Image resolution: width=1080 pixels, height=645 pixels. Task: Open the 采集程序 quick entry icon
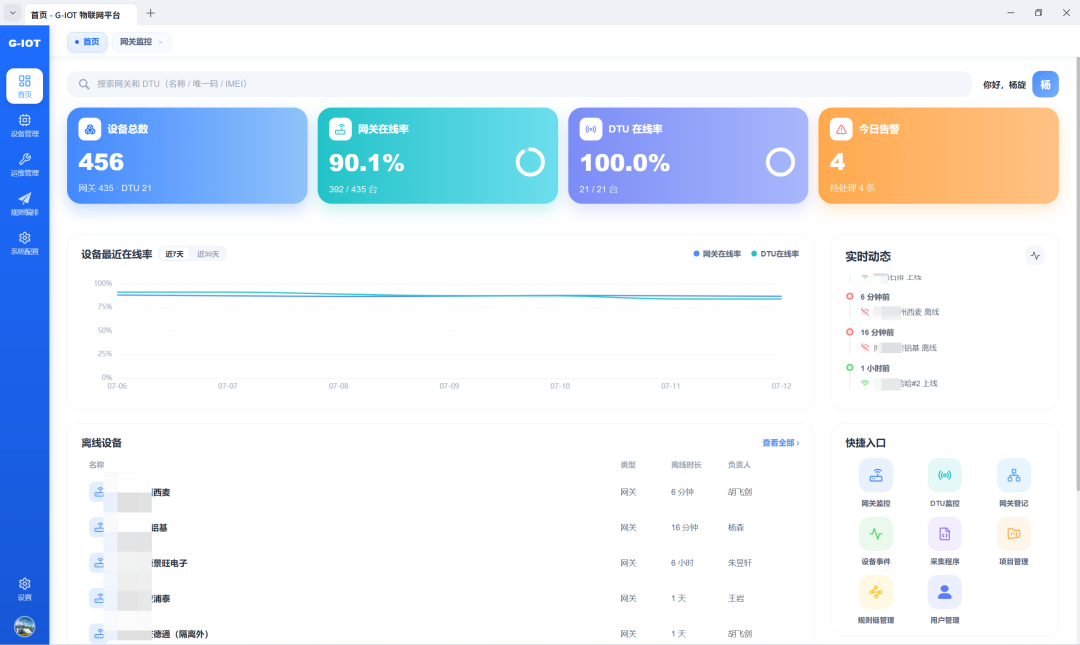(944, 533)
